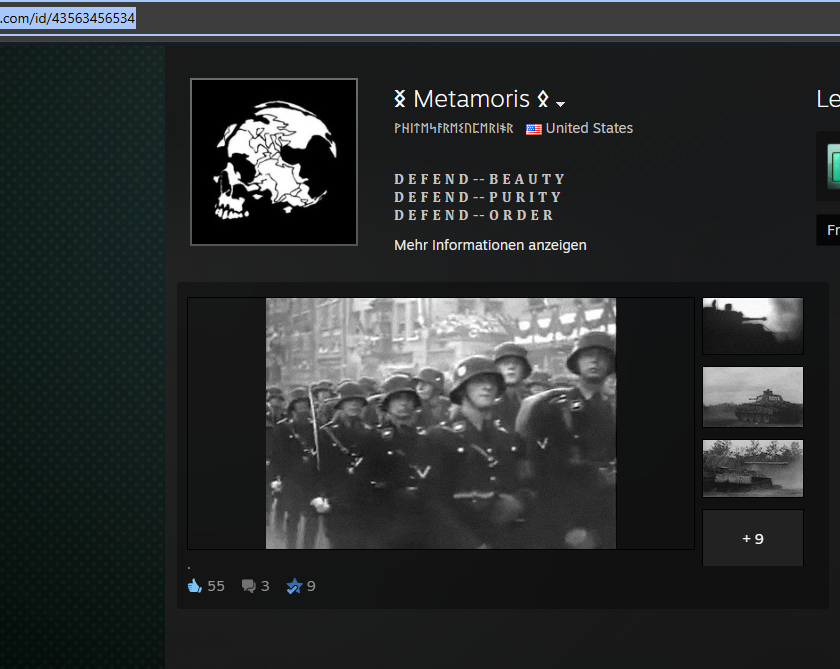Select the top dark thumbnail in showcase
This screenshot has height=669, width=840.
752,326
